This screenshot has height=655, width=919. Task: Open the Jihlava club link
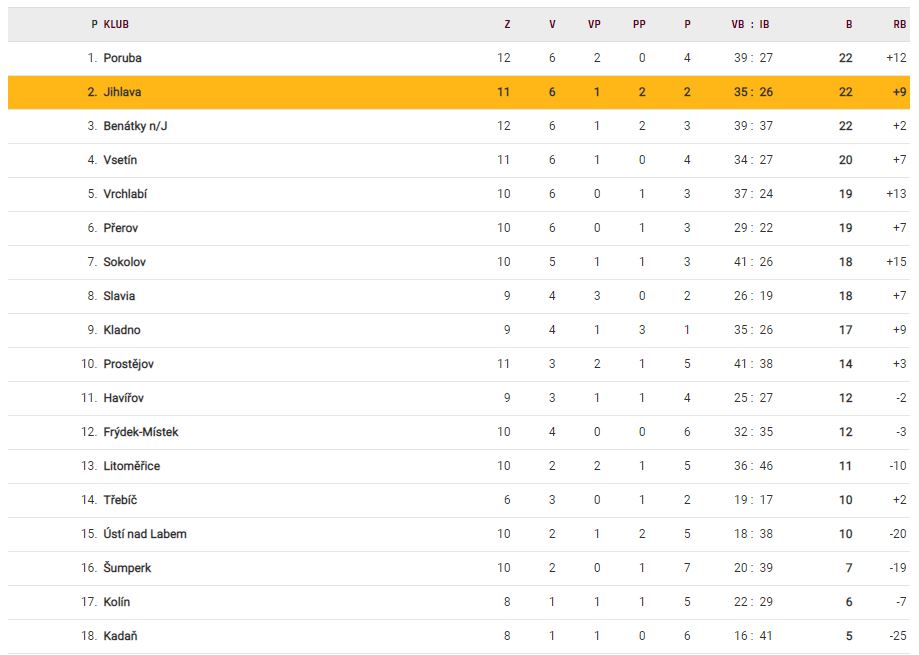click(122, 92)
